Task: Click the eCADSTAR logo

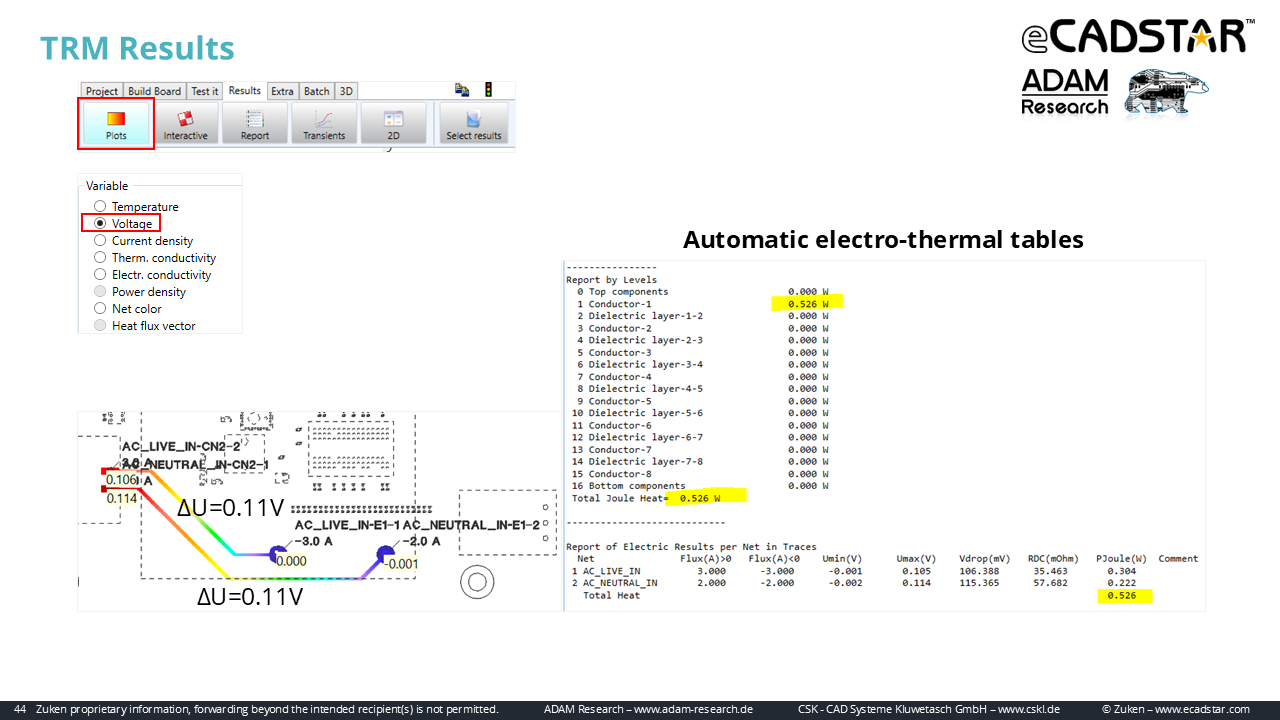Action: 1138,37
